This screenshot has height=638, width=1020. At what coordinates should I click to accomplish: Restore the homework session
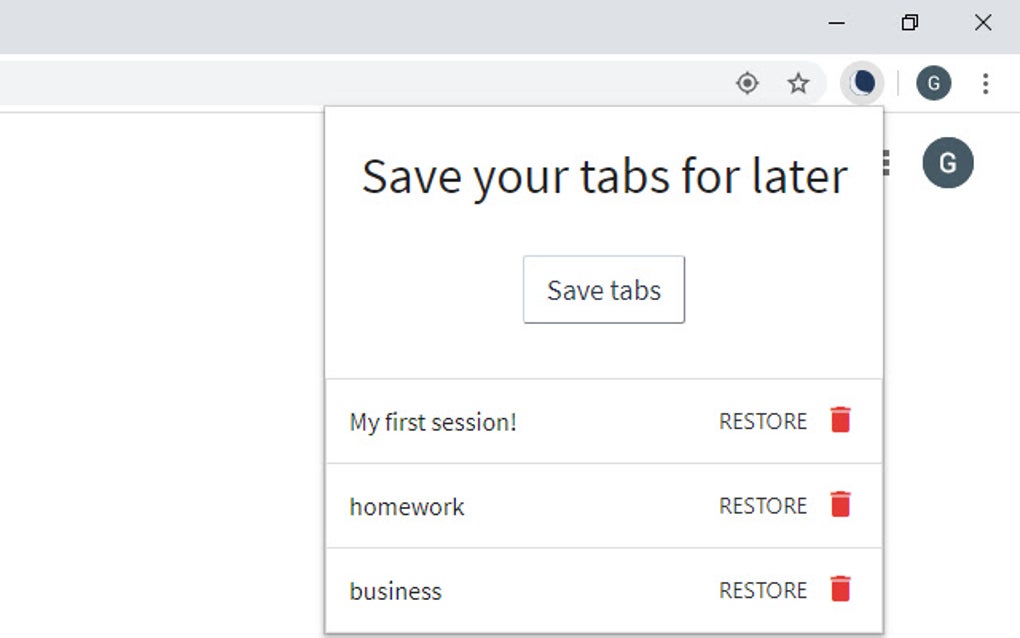761,506
